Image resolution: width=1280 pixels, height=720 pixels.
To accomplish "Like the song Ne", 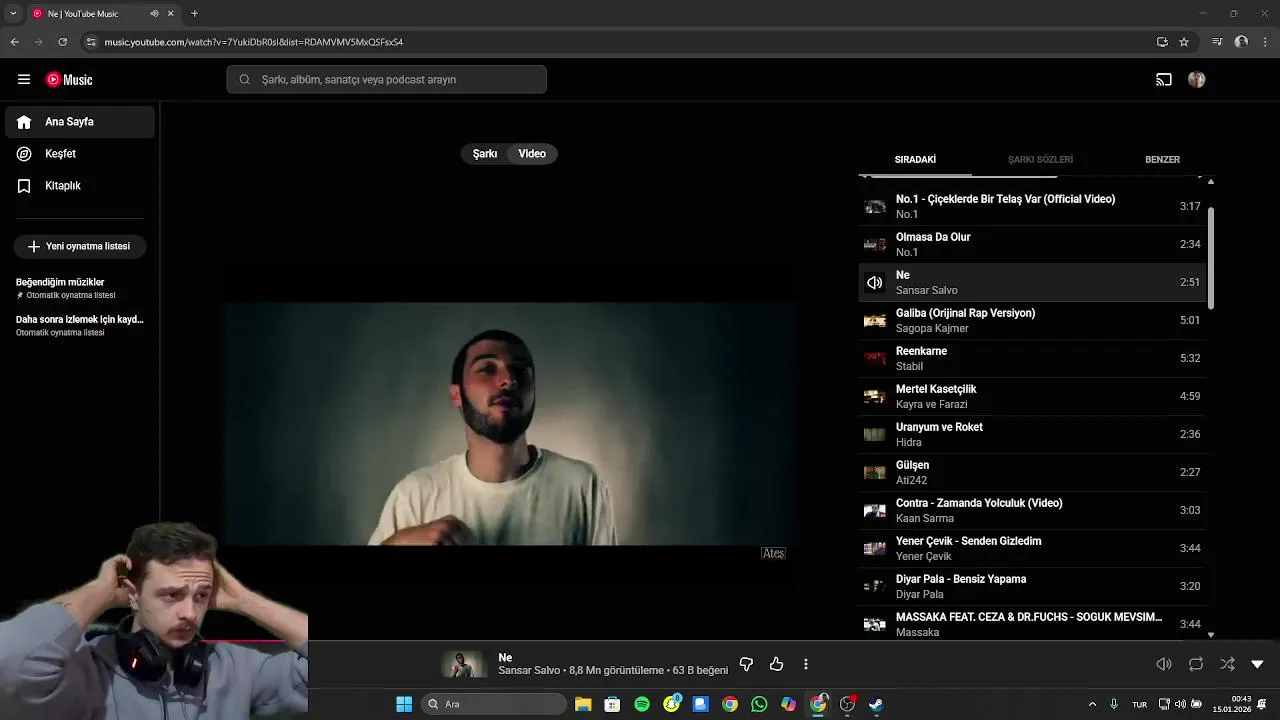I will tap(777, 664).
